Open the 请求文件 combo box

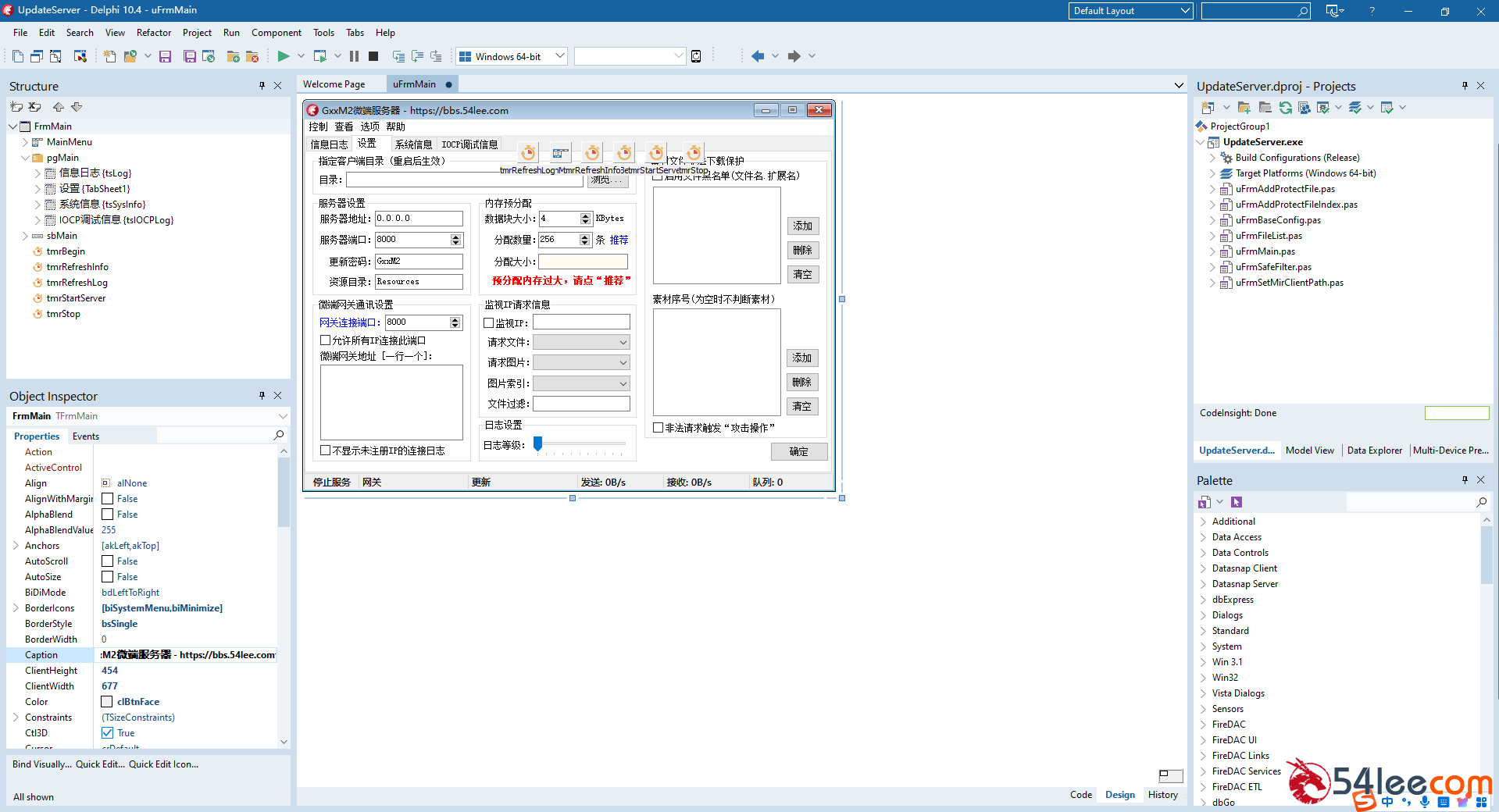pyautogui.click(x=582, y=342)
